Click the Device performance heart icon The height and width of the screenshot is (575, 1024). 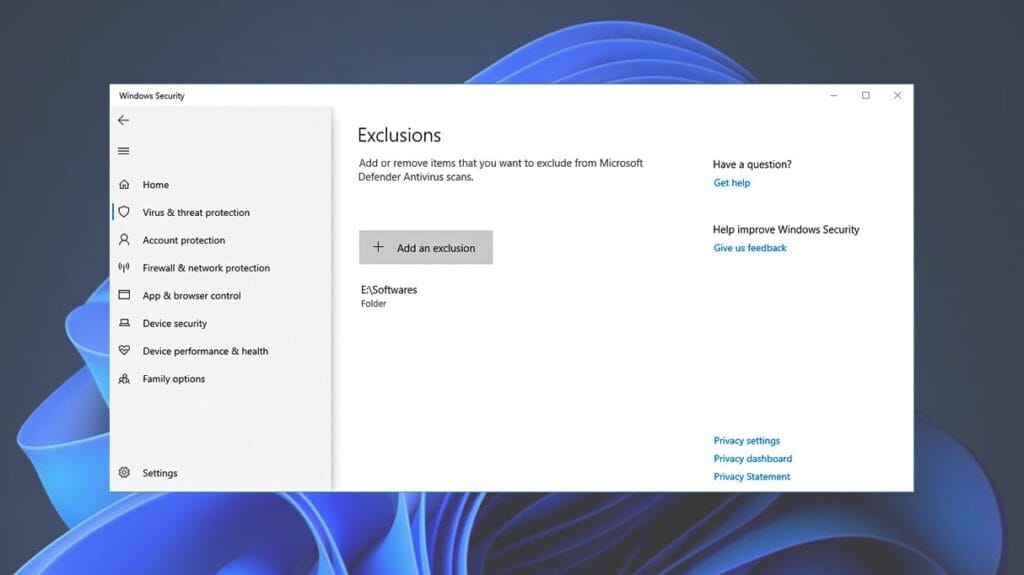(124, 350)
